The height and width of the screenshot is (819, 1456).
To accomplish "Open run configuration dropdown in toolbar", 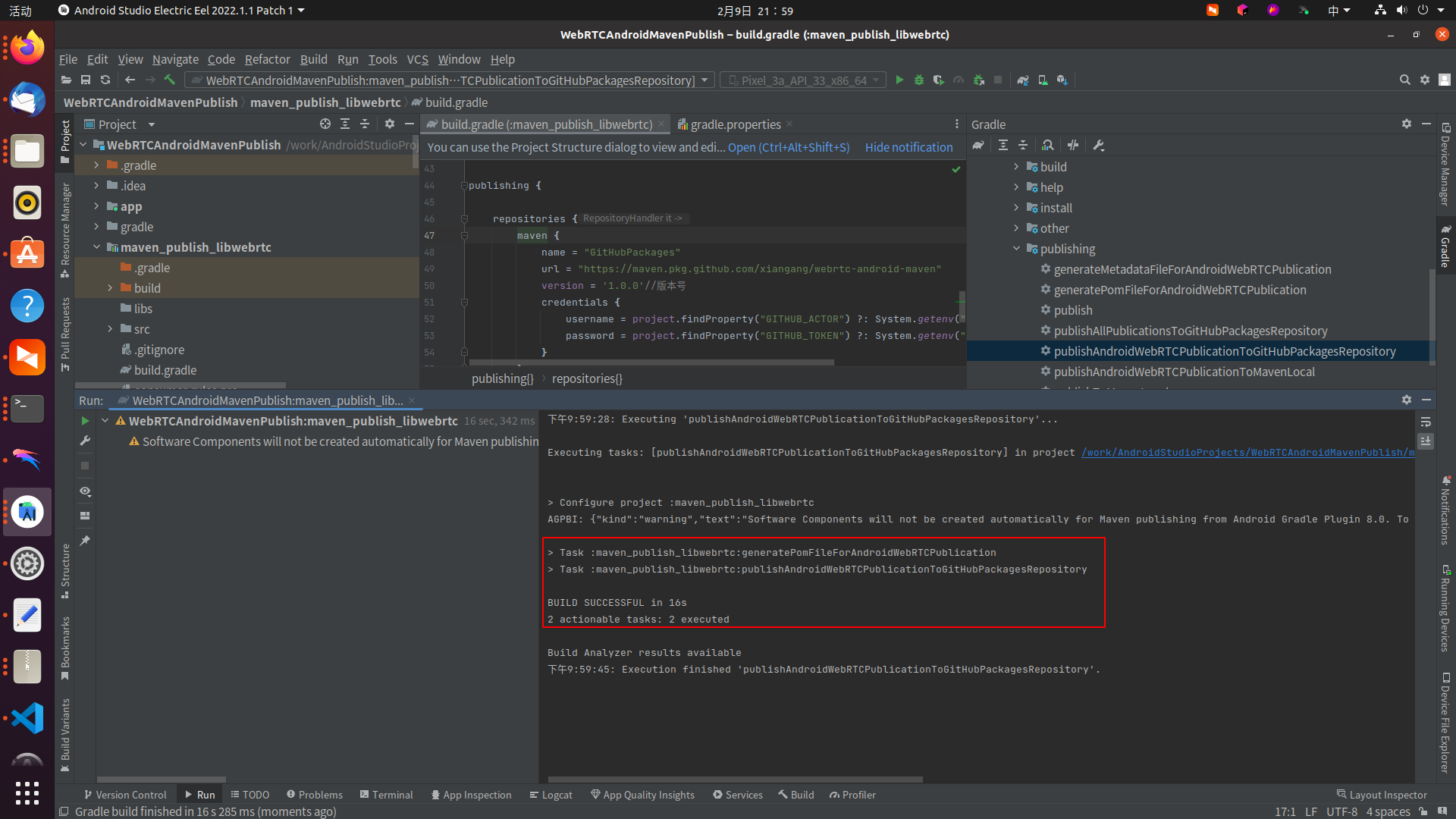I will 450,80.
